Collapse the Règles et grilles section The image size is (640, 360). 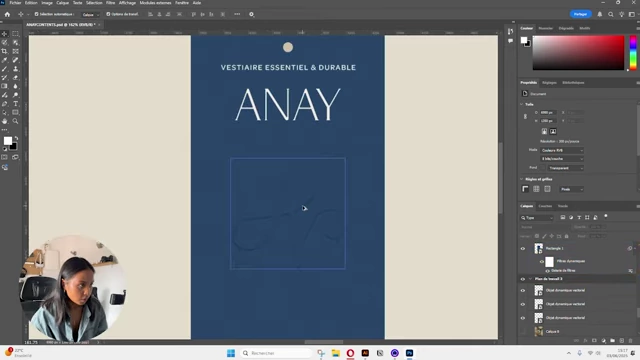click(522, 179)
